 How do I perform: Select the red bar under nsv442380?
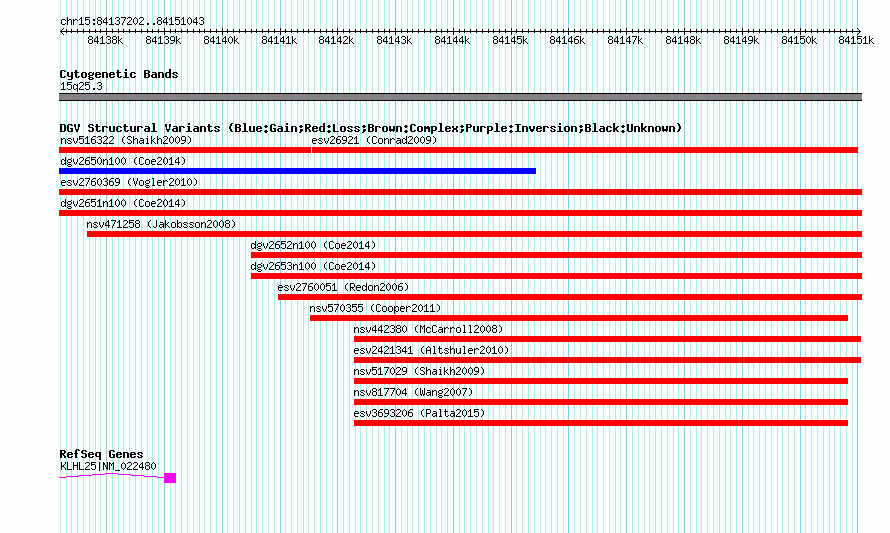607,339
